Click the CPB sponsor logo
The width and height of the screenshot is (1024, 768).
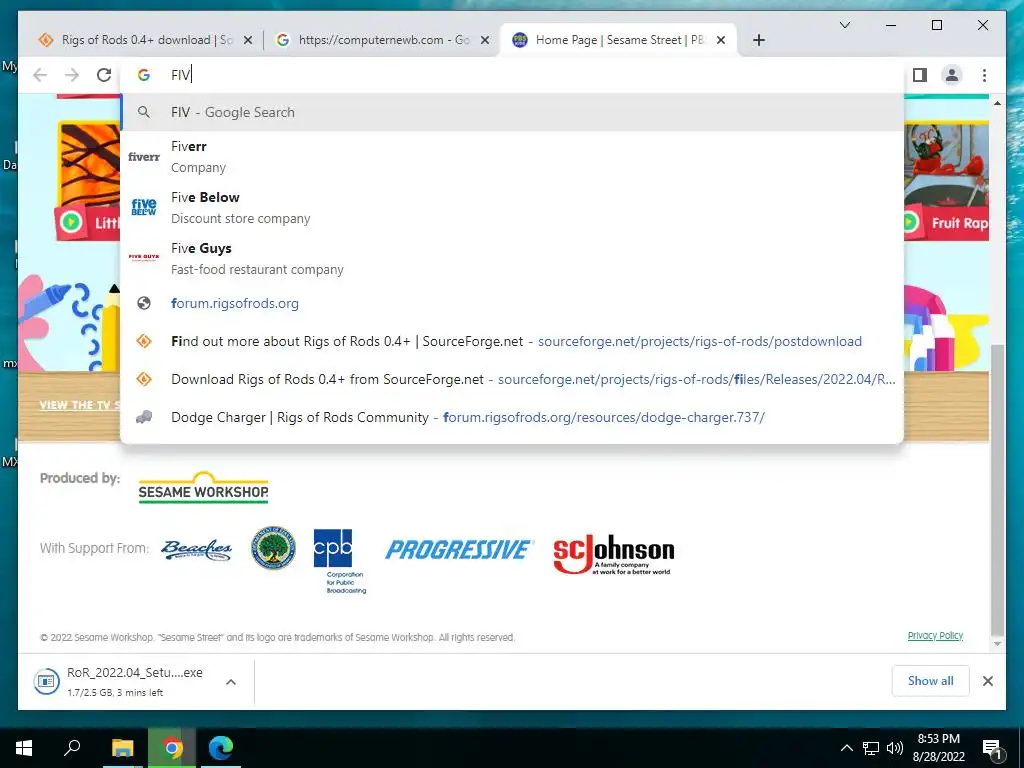[x=341, y=561]
